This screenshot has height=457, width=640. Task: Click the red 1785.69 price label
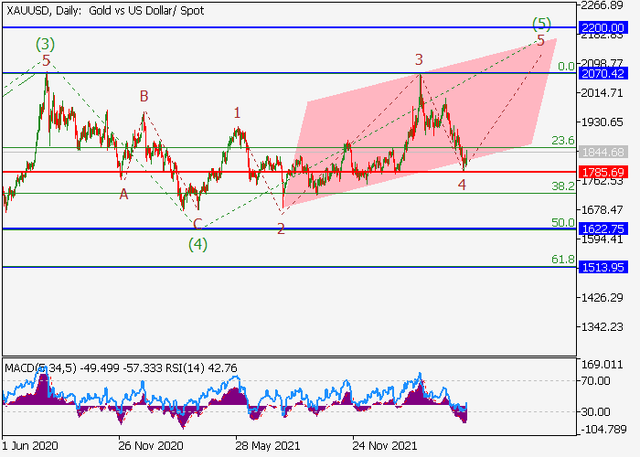pyautogui.click(x=603, y=172)
